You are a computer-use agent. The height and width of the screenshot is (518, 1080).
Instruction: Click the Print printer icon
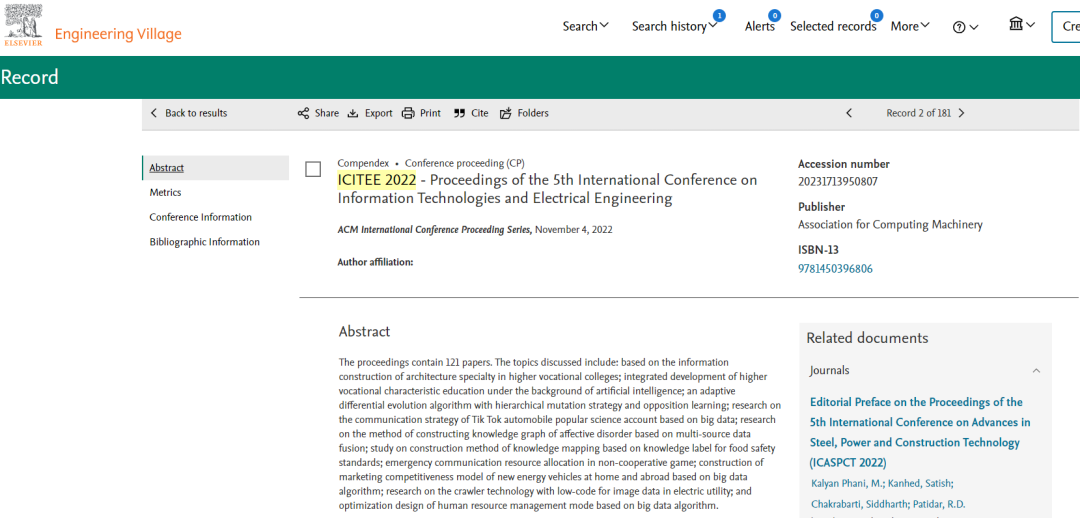408,113
